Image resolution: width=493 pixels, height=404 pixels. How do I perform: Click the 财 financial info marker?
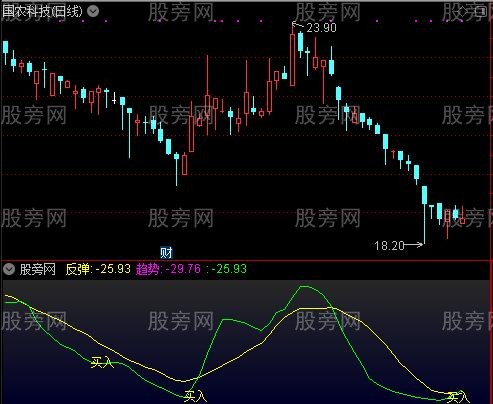(166, 253)
